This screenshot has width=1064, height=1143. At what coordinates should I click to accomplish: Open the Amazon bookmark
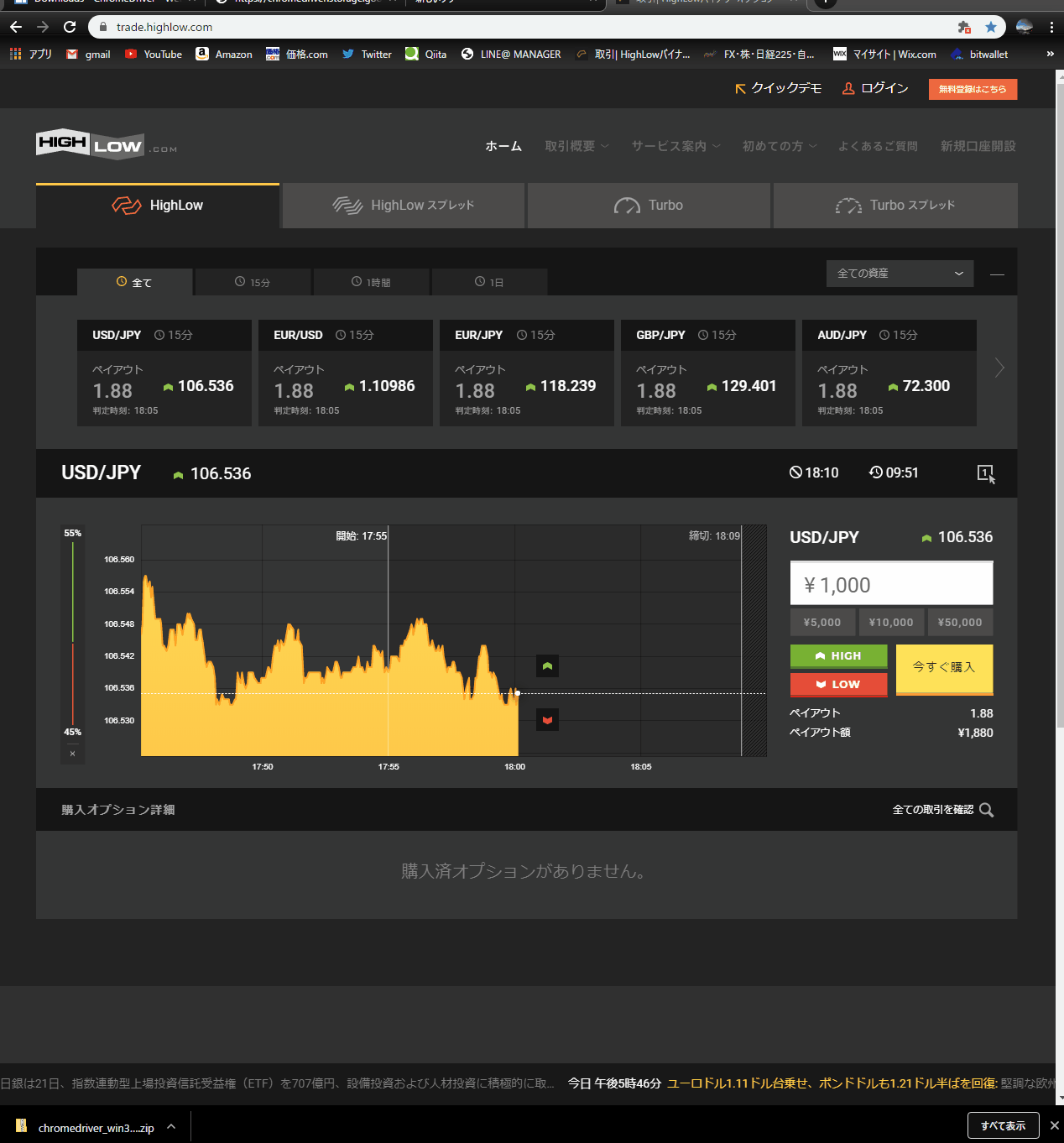[x=224, y=54]
